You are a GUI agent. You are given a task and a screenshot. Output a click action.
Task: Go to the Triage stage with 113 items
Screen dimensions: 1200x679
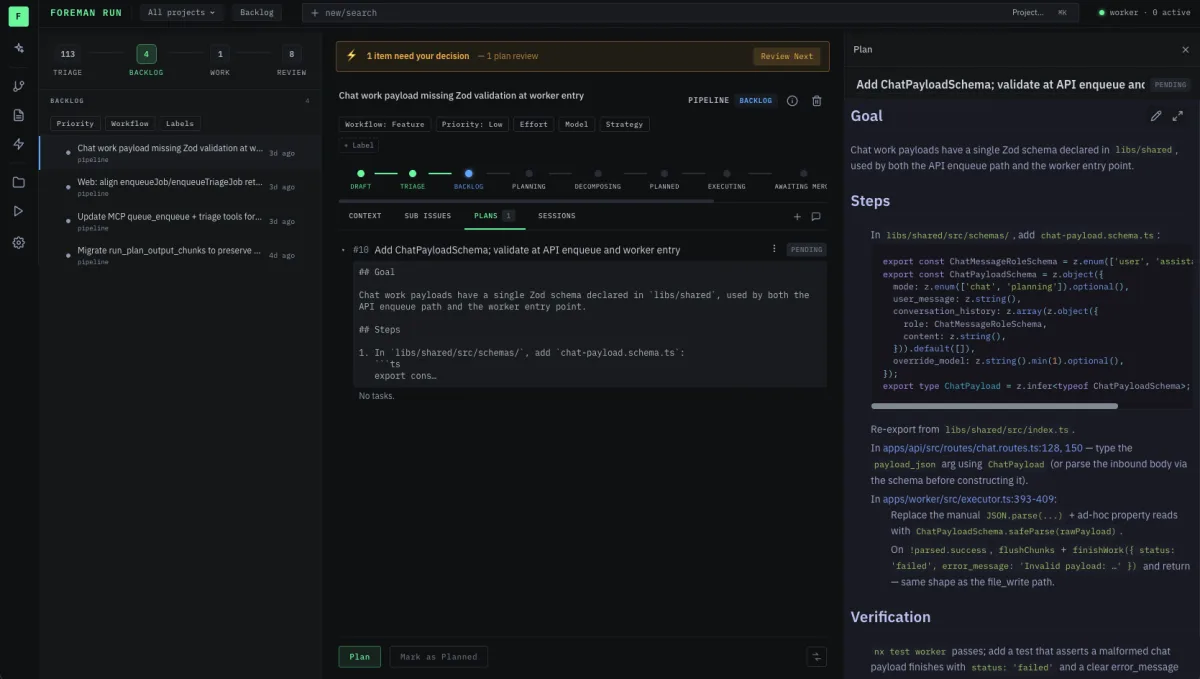tap(68, 60)
